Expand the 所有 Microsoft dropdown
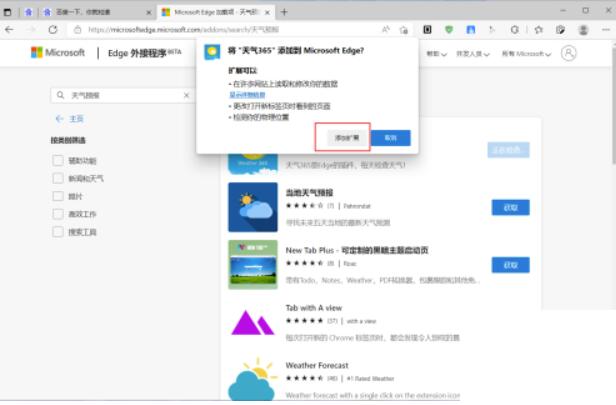 point(526,53)
